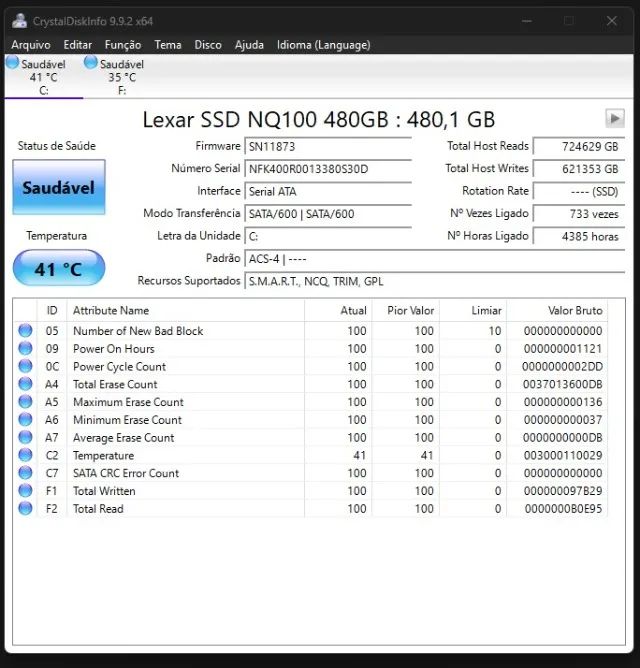Click blue status orb for Maximum Erase Count
Image resolution: width=640 pixels, height=668 pixels.
[x=25, y=402]
